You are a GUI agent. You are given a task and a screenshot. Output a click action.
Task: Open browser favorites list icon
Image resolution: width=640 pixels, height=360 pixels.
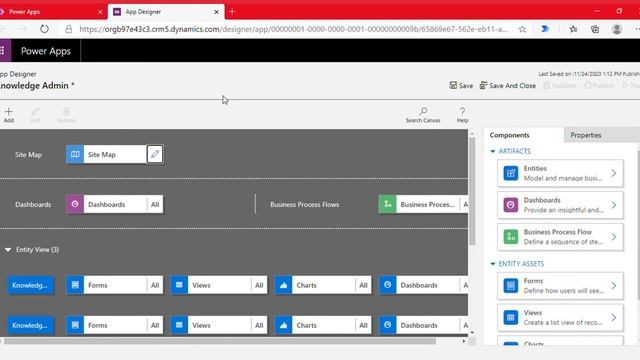point(573,29)
